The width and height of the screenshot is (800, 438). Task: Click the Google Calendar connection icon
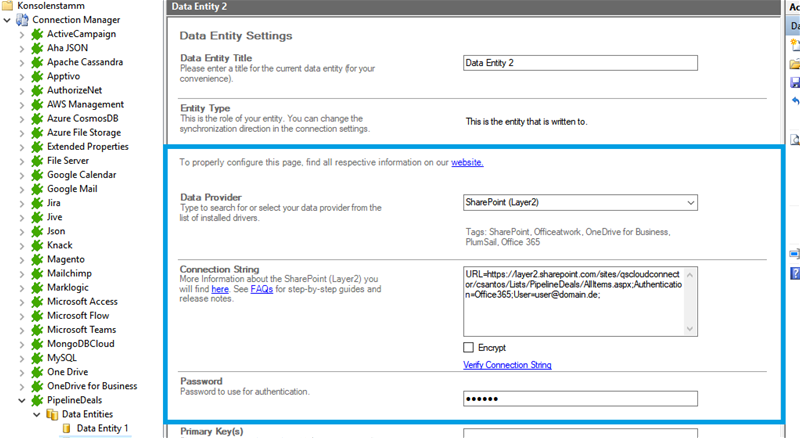pos(37,174)
